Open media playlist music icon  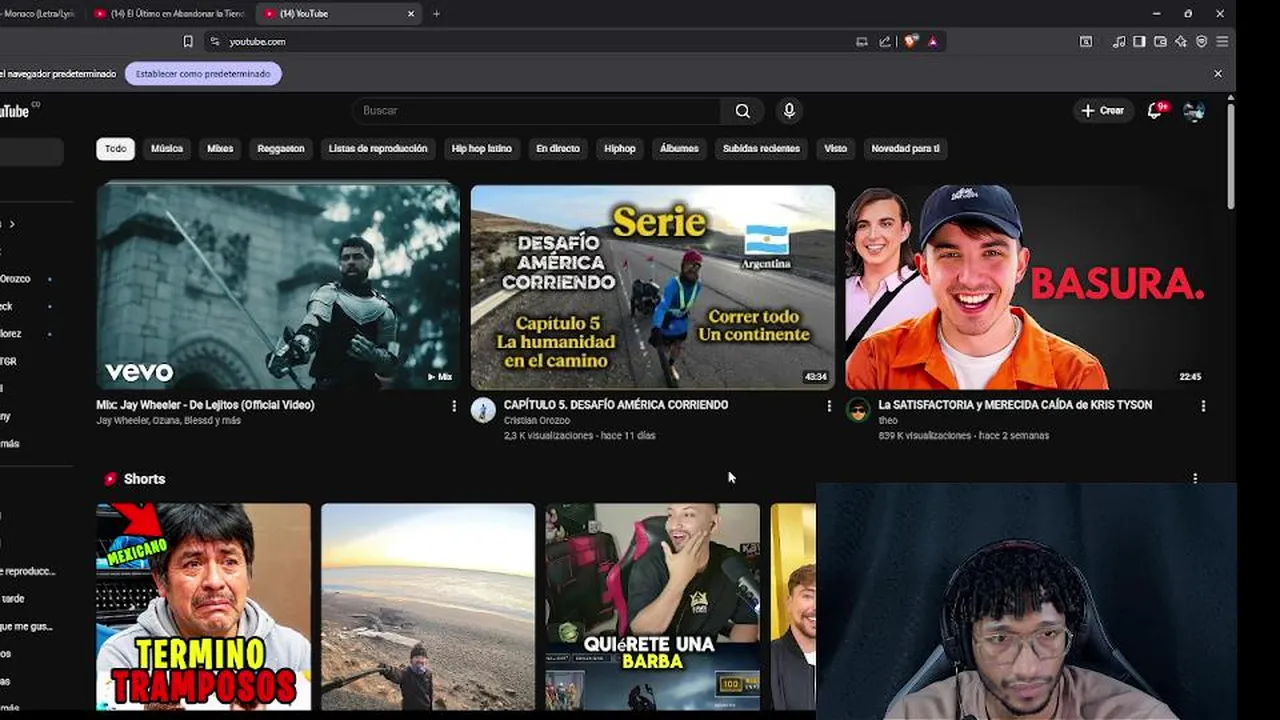(1119, 41)
